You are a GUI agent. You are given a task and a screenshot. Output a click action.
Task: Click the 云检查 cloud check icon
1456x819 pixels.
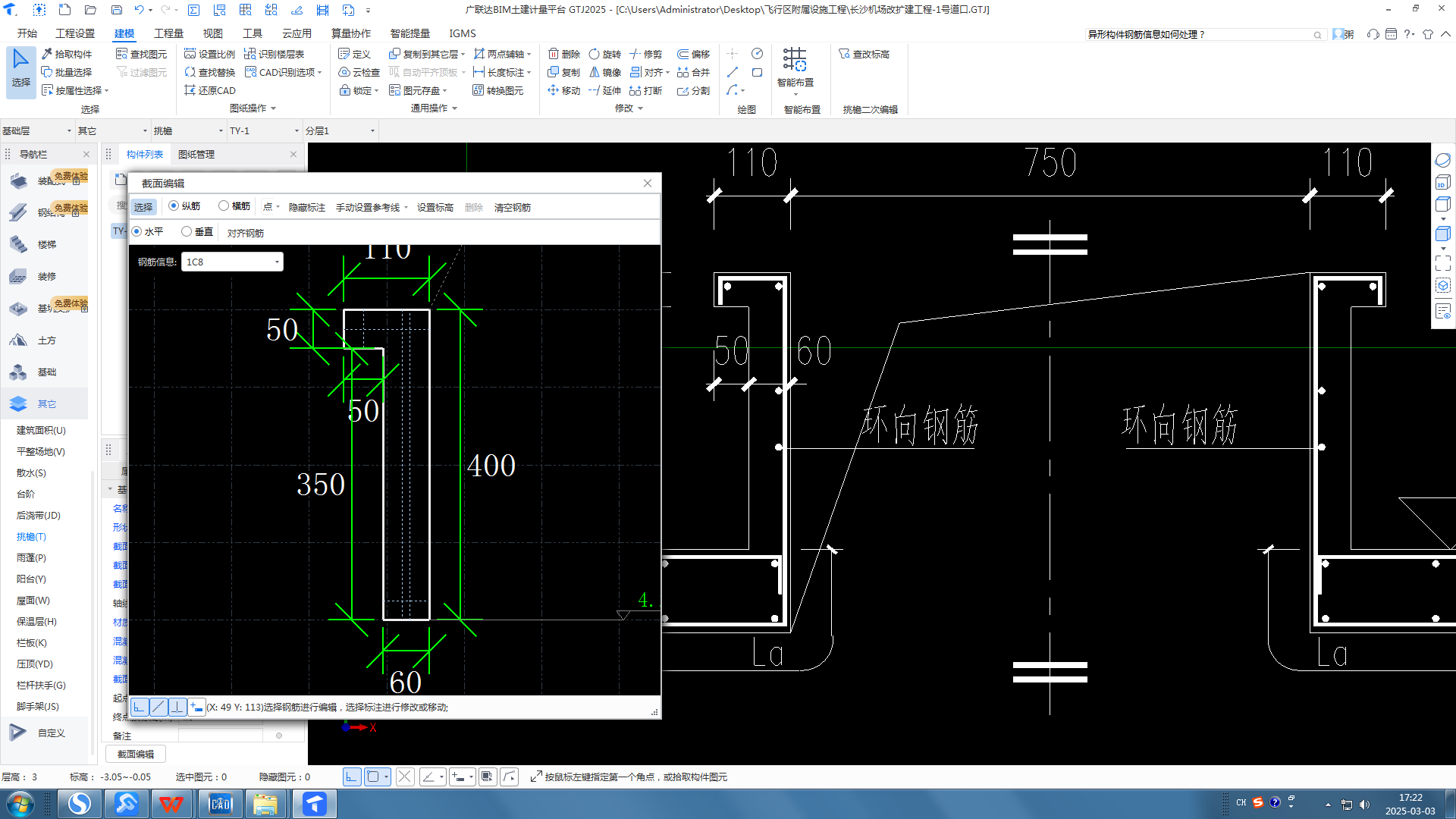344,72
